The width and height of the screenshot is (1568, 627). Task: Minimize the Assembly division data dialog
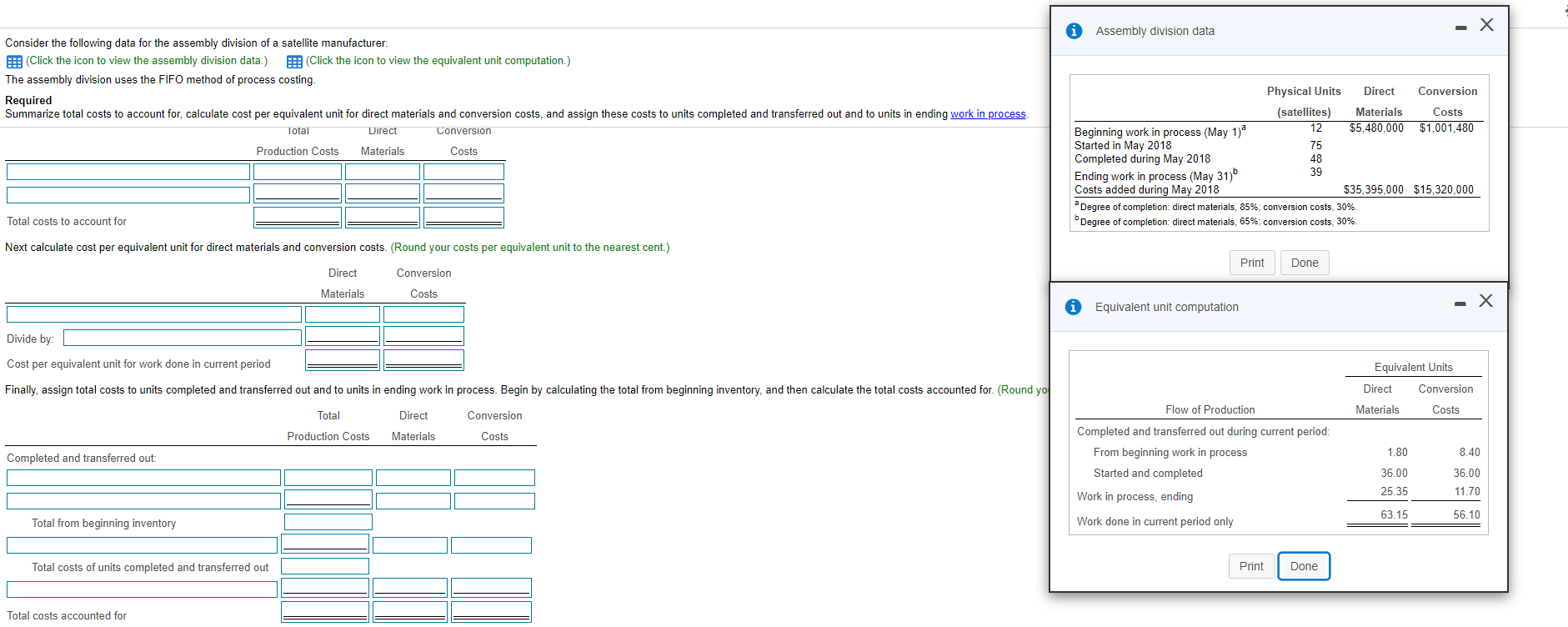point(1460,28)
